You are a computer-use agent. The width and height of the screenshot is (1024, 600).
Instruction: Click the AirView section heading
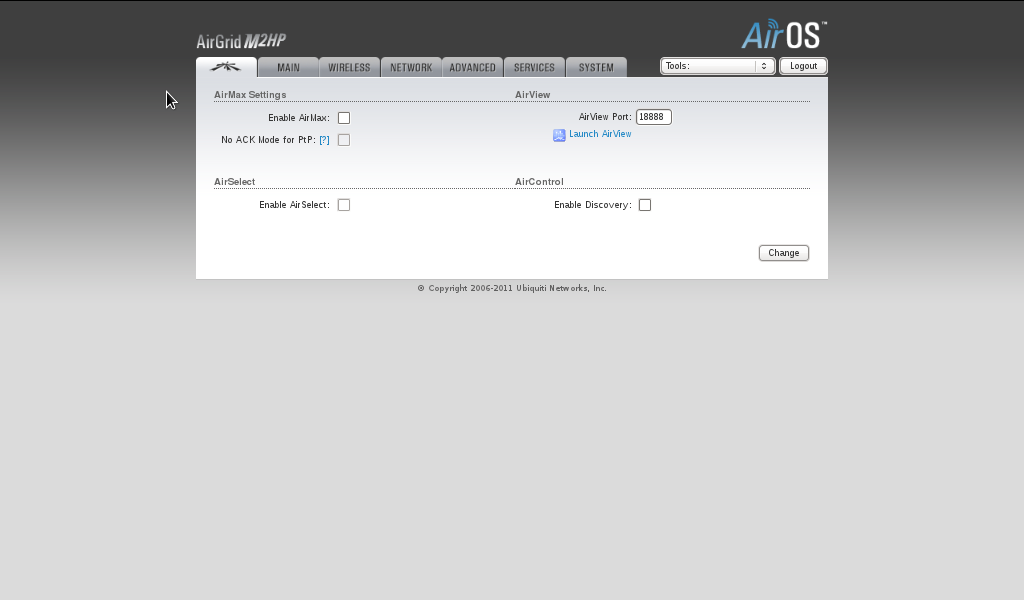point(532,95)
